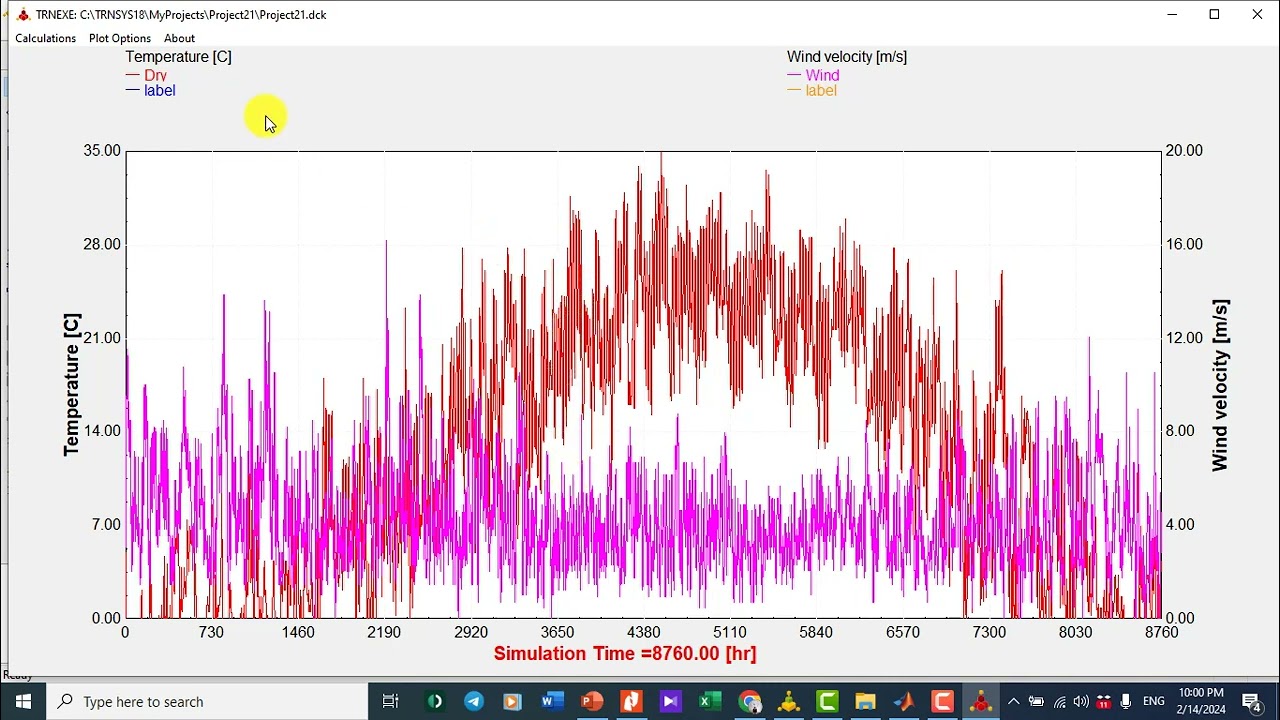Open the clock showing 10:00 PM

1200,701
